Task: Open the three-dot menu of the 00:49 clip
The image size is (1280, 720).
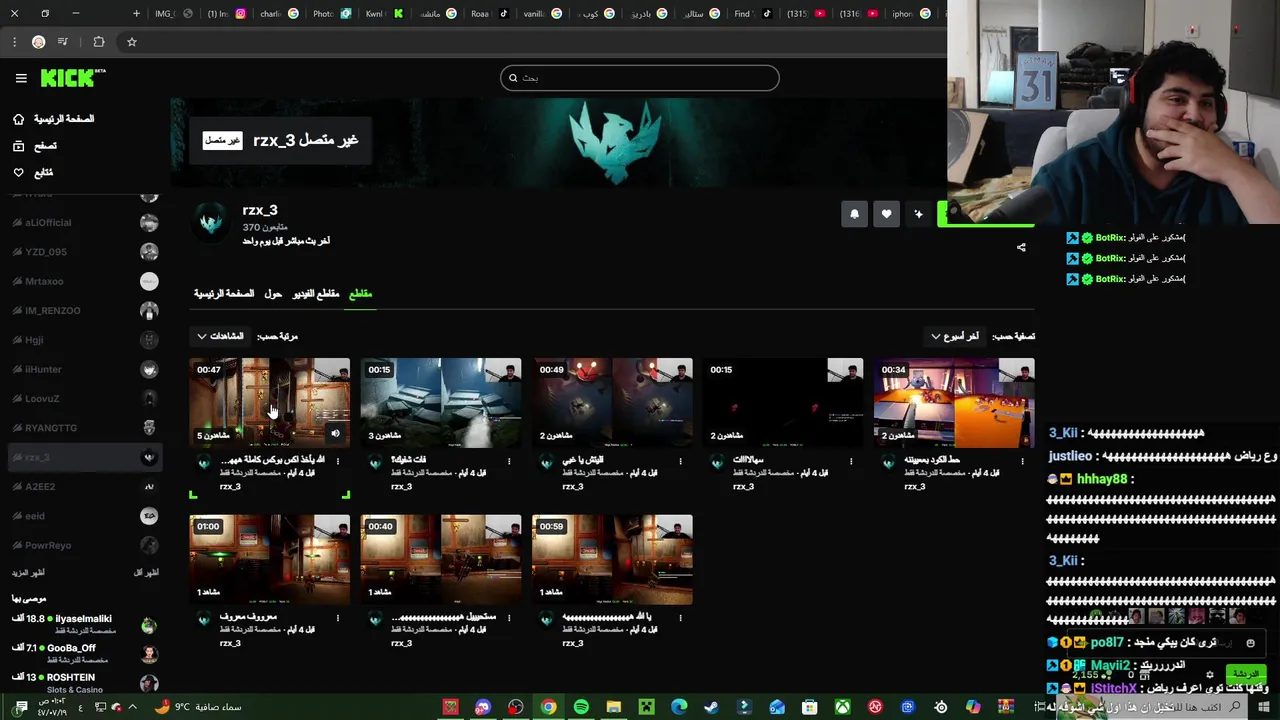Action: (680, 461)
